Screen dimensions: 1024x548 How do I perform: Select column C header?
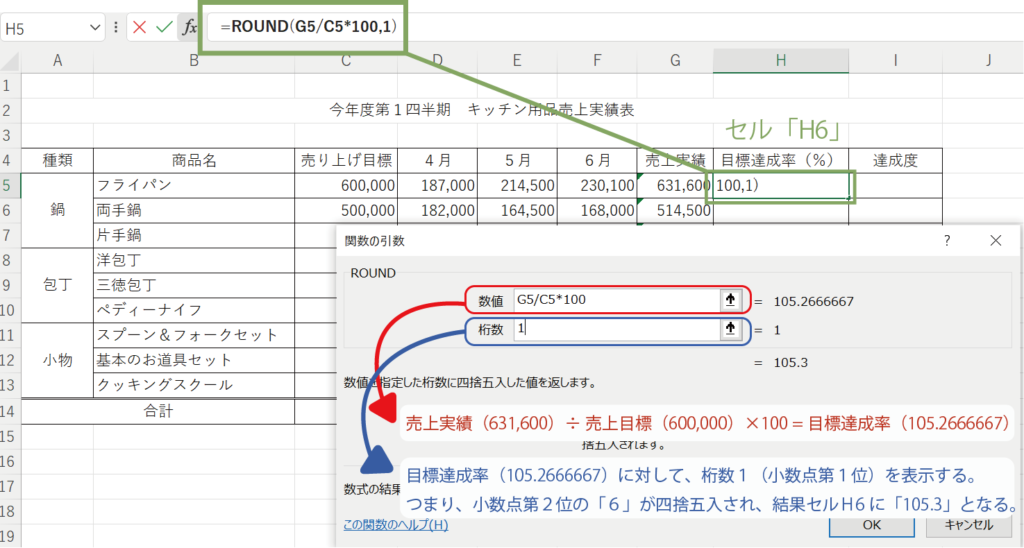point(346,61)
